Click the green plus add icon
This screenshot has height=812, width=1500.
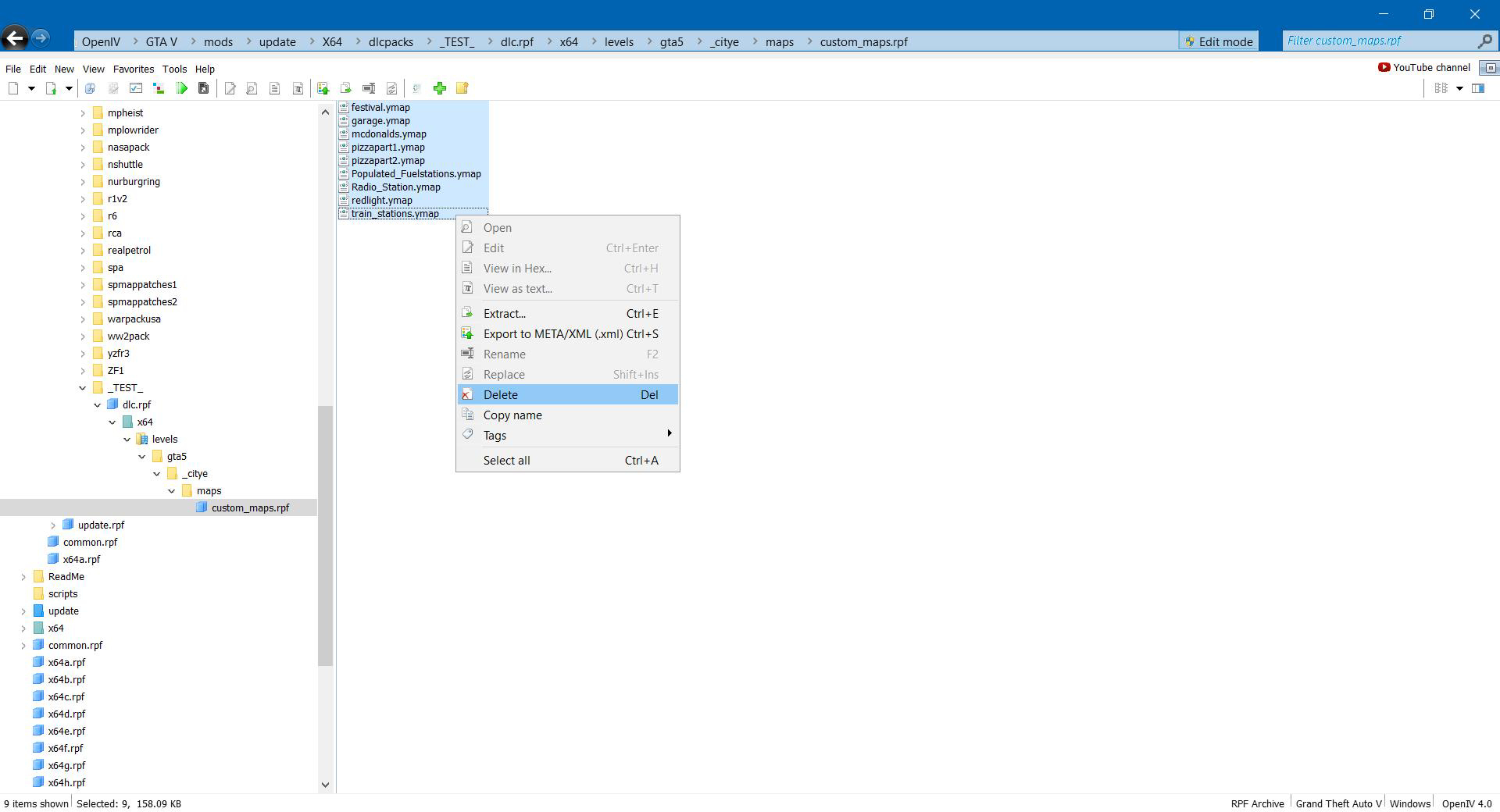click(x=440, y=88)
